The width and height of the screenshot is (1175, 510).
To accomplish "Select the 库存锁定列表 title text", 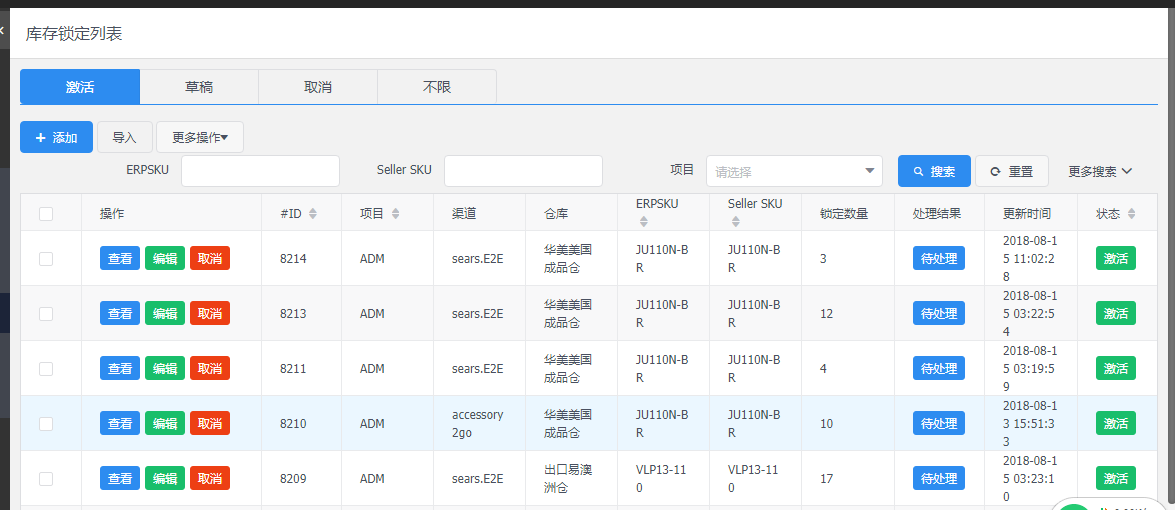I will (73, 34).
